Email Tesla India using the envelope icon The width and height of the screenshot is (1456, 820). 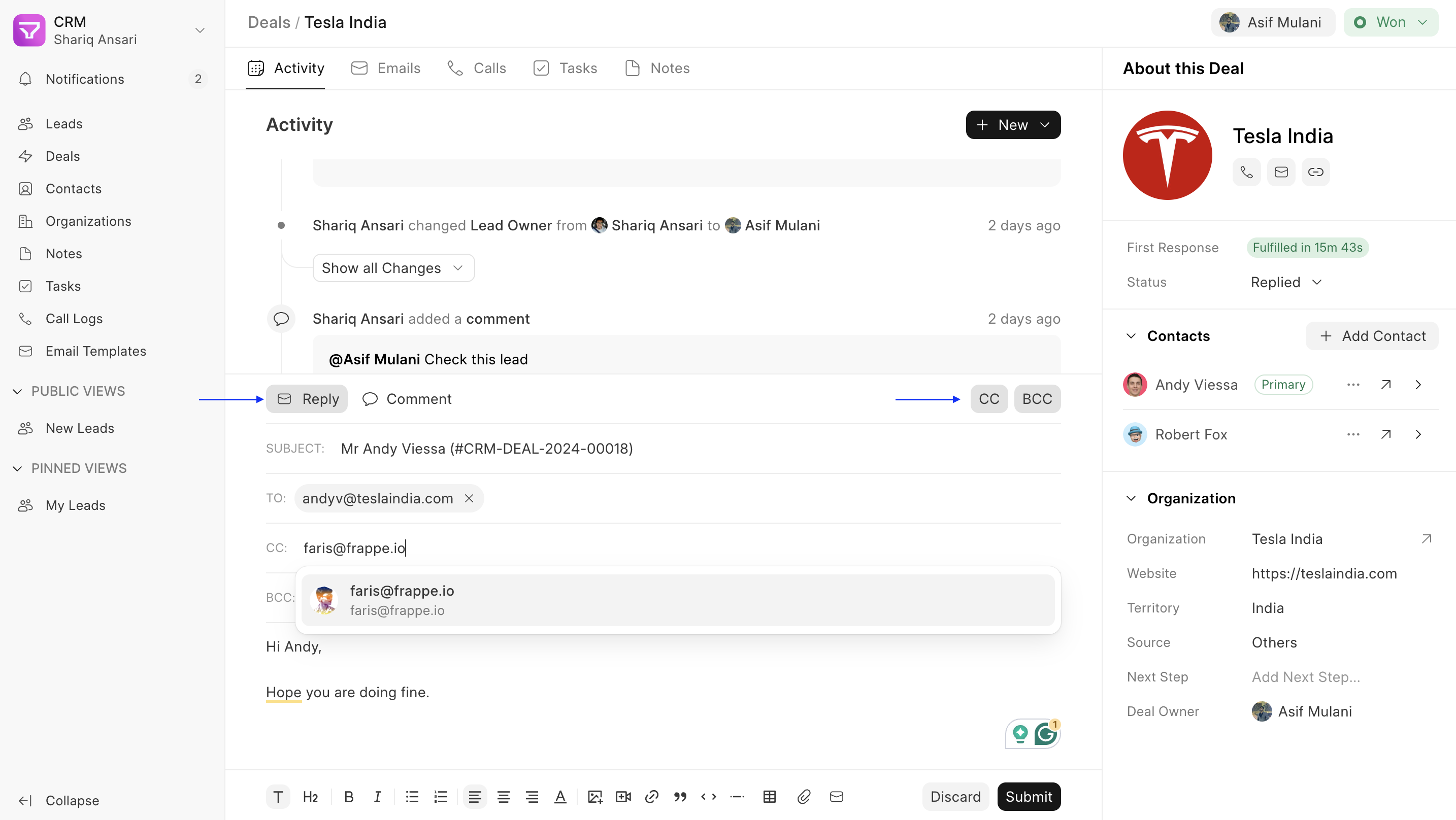(x=1281, y=172)
